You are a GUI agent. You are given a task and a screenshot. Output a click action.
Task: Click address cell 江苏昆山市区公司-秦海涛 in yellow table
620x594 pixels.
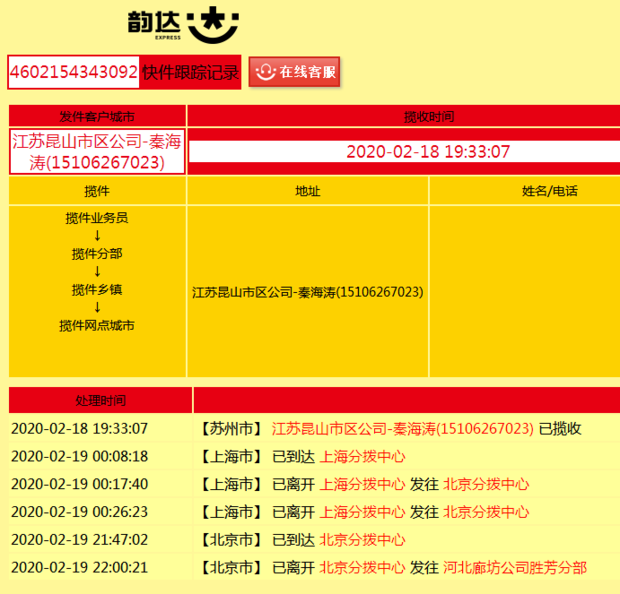307,292
